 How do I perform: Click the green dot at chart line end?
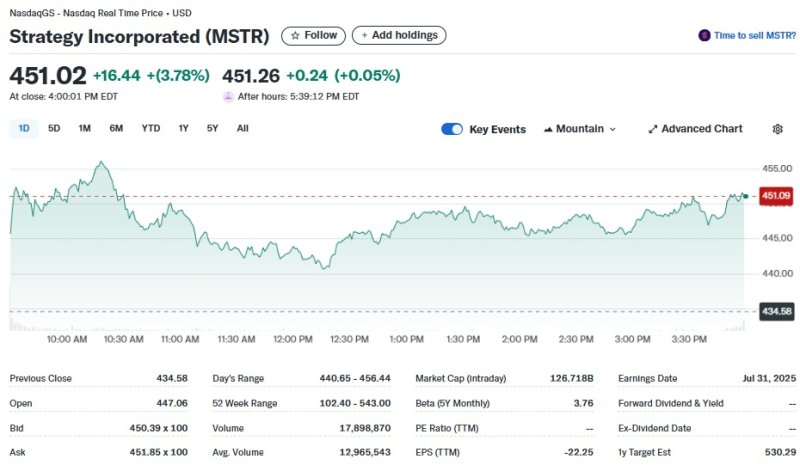coord(745,195)
